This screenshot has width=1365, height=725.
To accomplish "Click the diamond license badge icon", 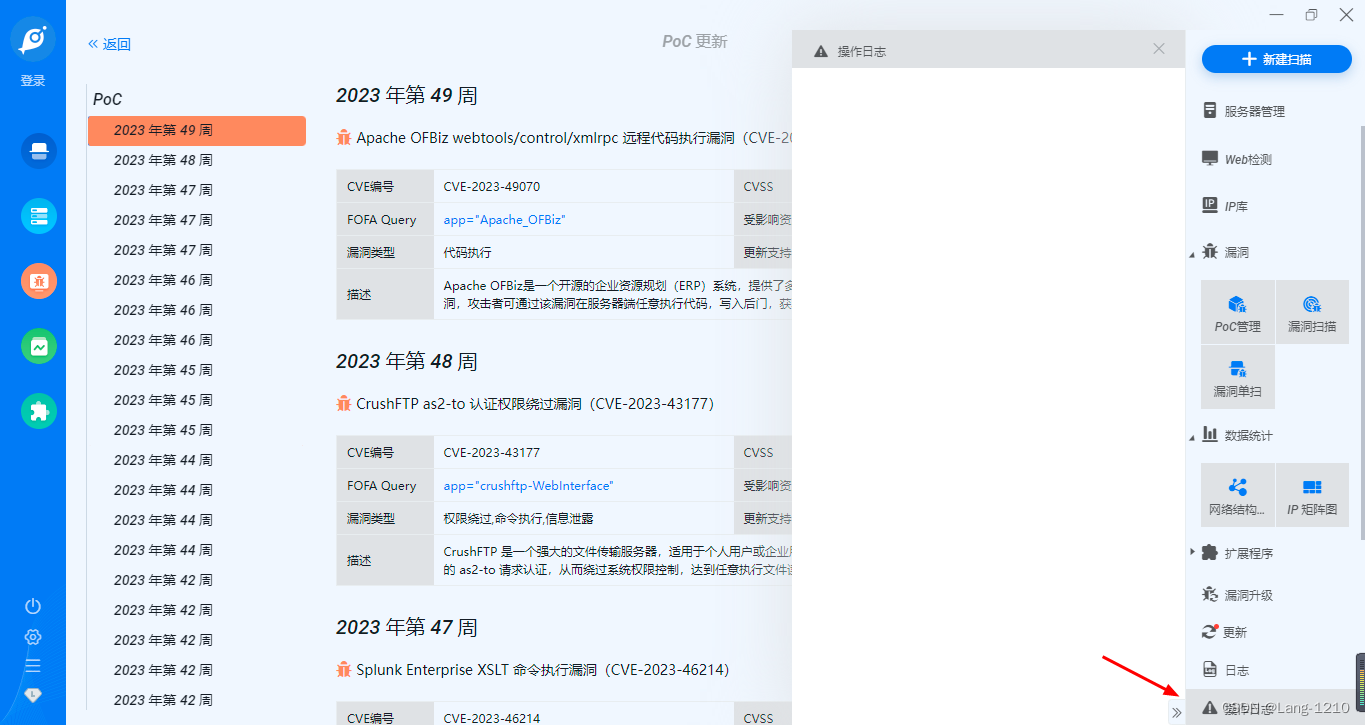I will (x=33, y=693).
